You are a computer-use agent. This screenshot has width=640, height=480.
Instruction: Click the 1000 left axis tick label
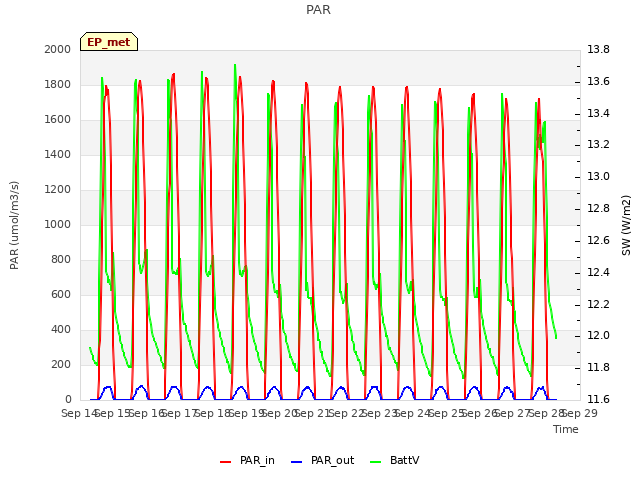click(58, 224)
